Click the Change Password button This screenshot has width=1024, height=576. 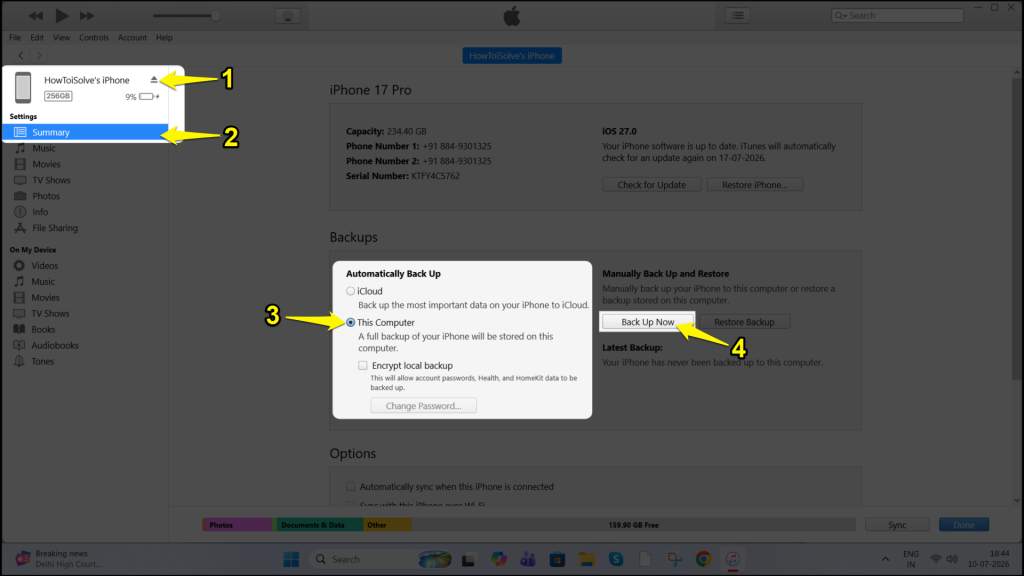[x=423, y=406]
